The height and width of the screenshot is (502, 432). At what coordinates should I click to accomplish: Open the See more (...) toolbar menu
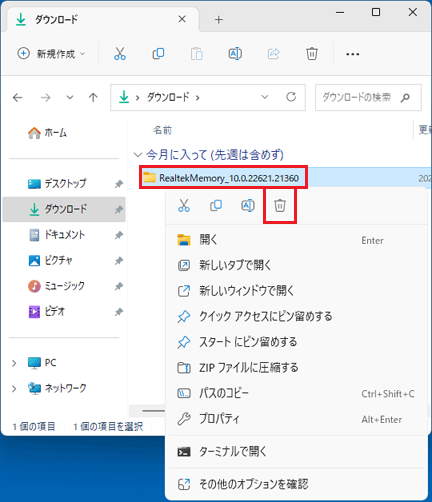[352, 54]
